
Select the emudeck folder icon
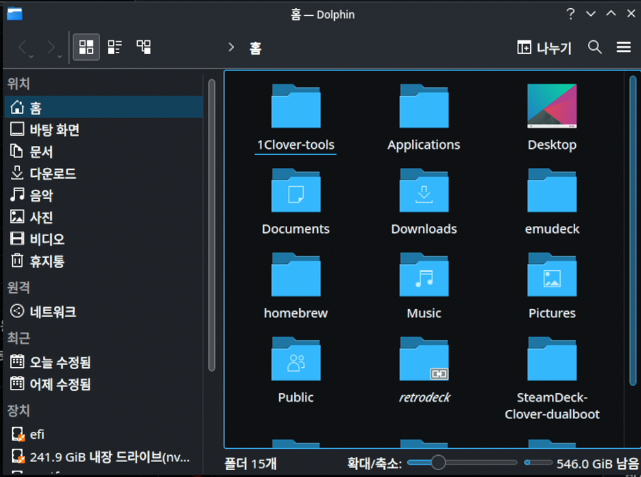click(552, 190)
